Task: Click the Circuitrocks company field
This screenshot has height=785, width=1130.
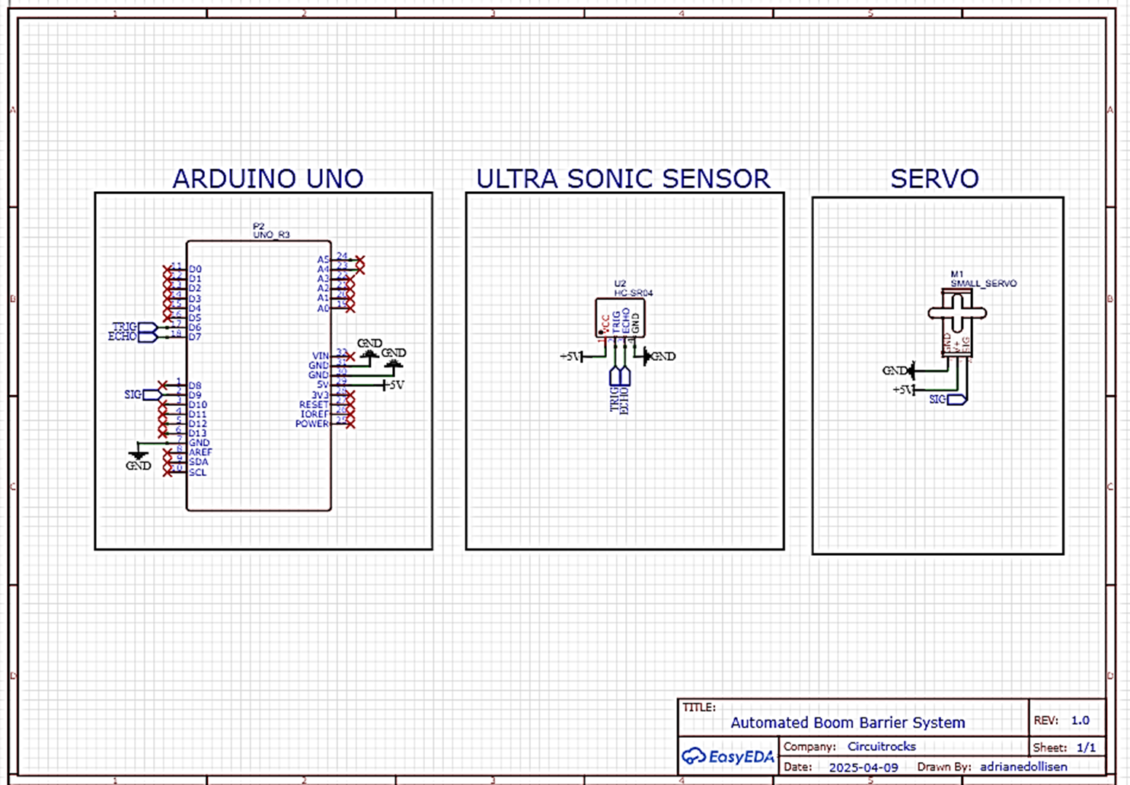Action: click(881, 746)
